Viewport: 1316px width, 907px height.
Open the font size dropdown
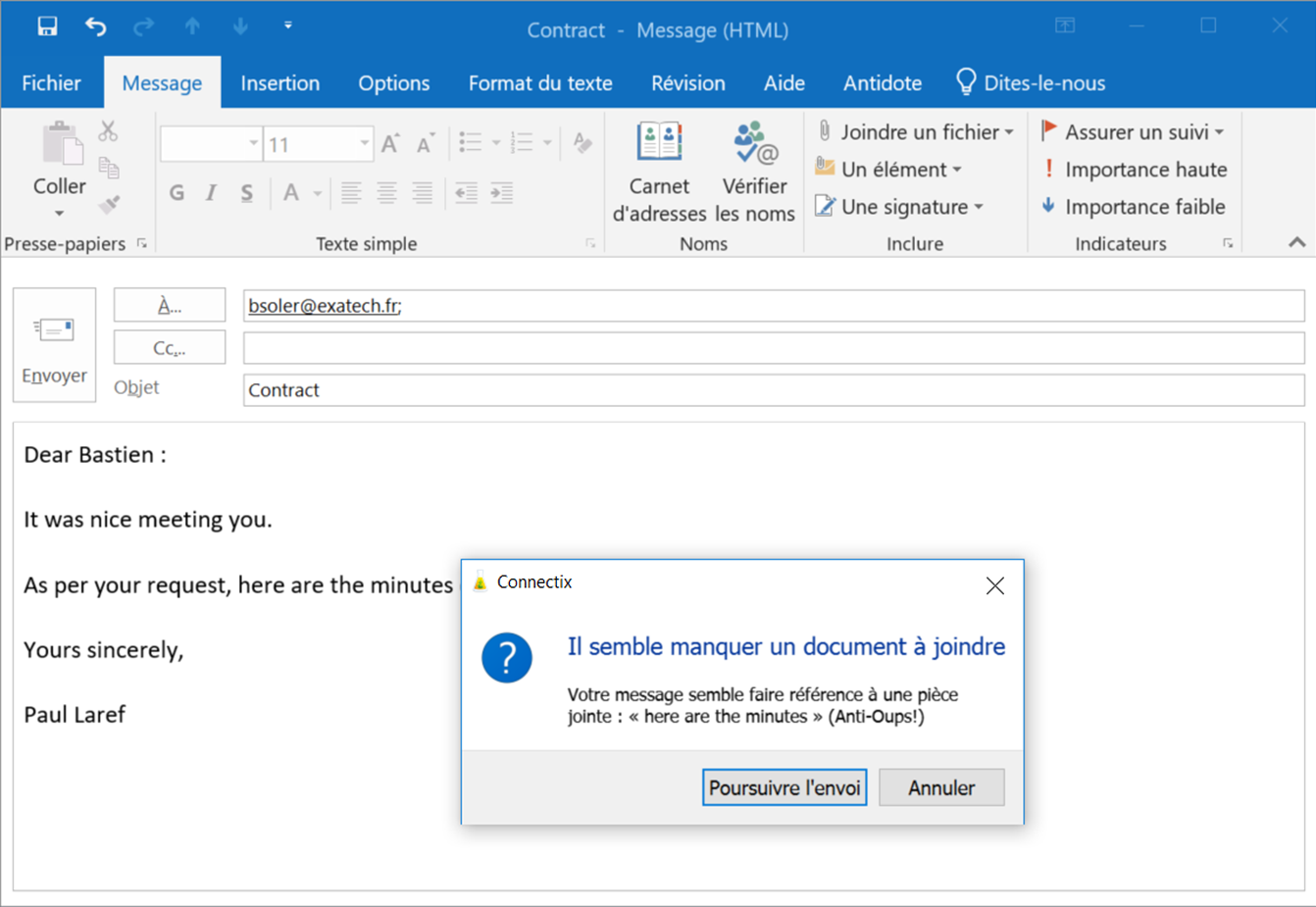click(364, 144)
